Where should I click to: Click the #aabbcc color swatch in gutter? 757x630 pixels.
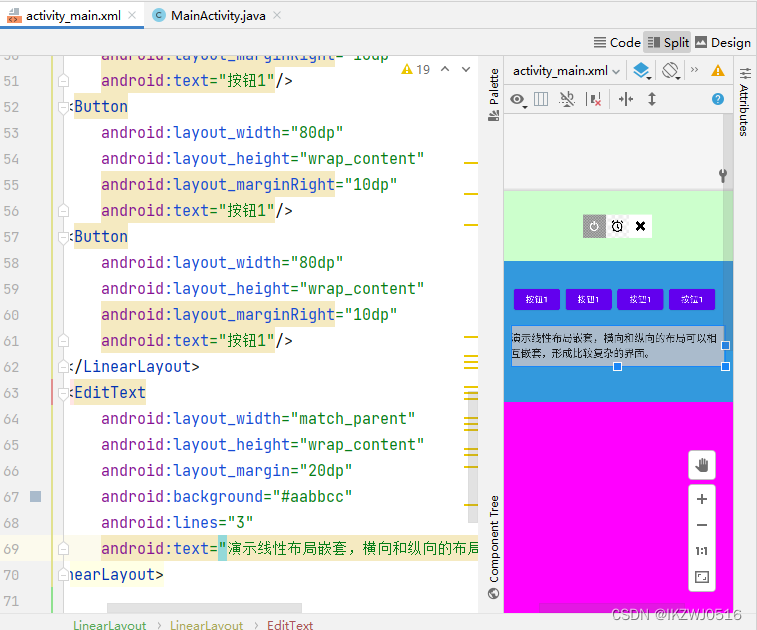pyautogui.click(x=35, y=496)
